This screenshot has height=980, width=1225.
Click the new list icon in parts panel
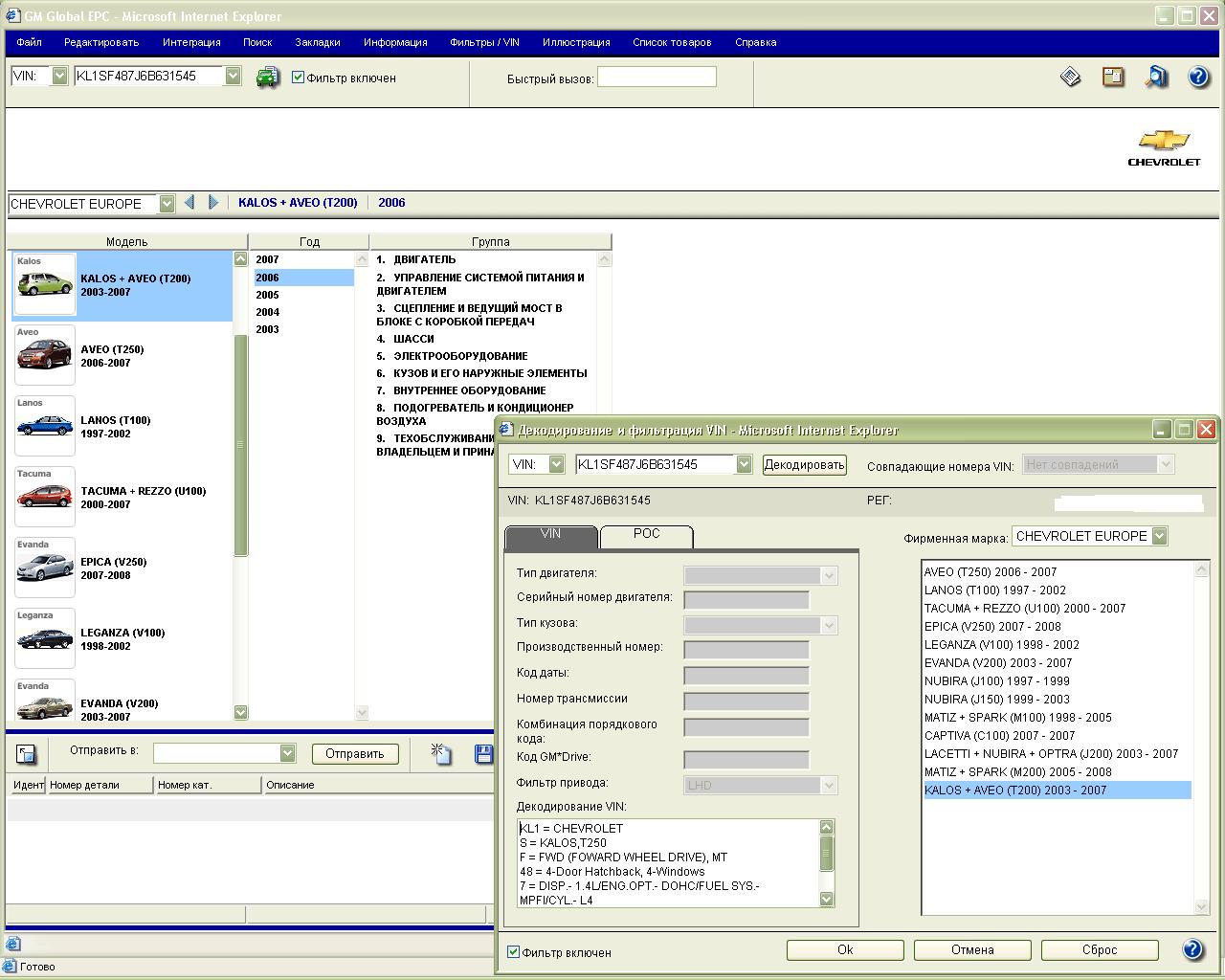[440, 753]
